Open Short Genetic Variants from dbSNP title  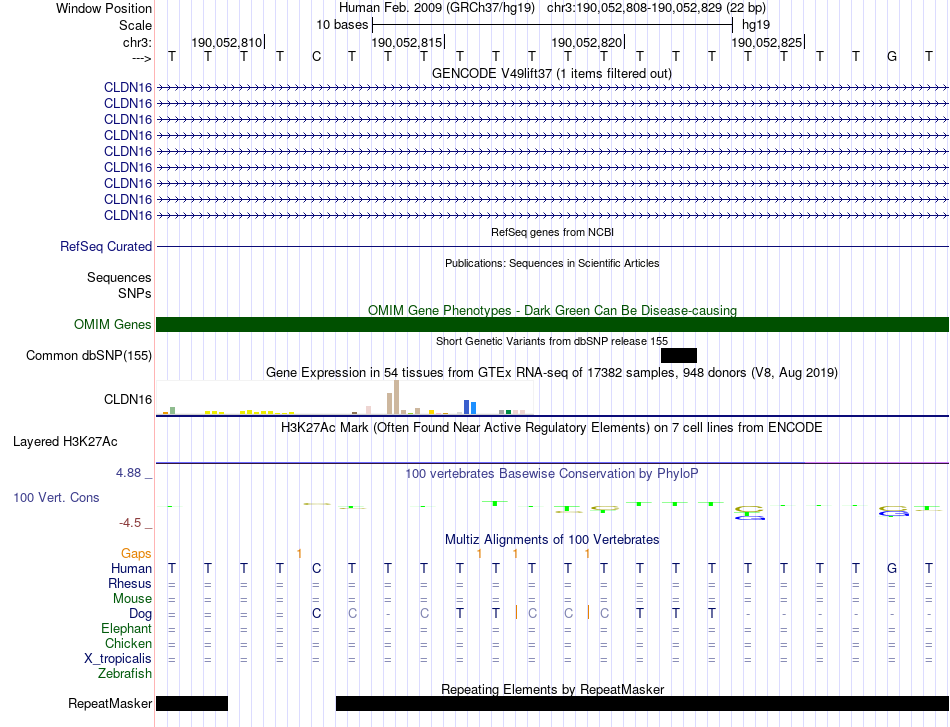point(552,341)
